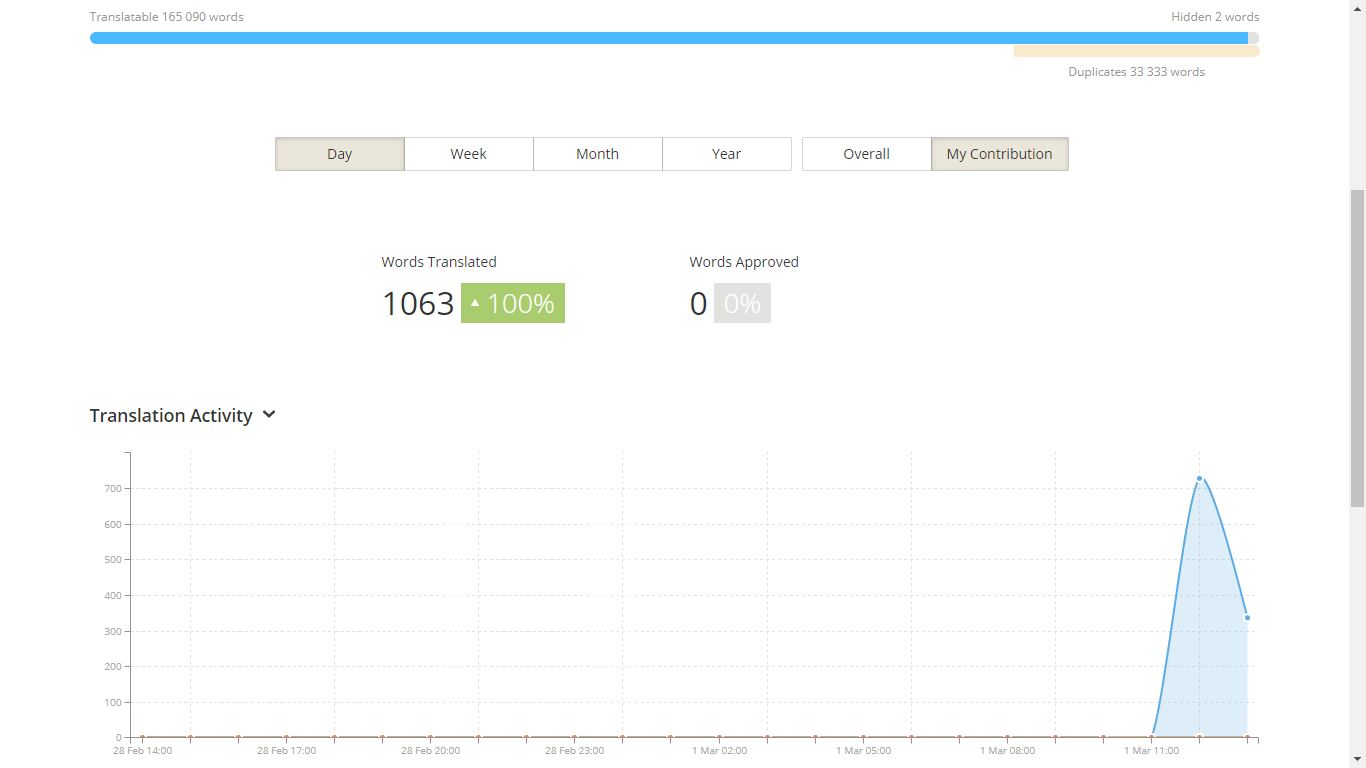1366x768 pixels.
Task: Click the 1 Mar 11:00 axis label
Action: (1151, 750)
